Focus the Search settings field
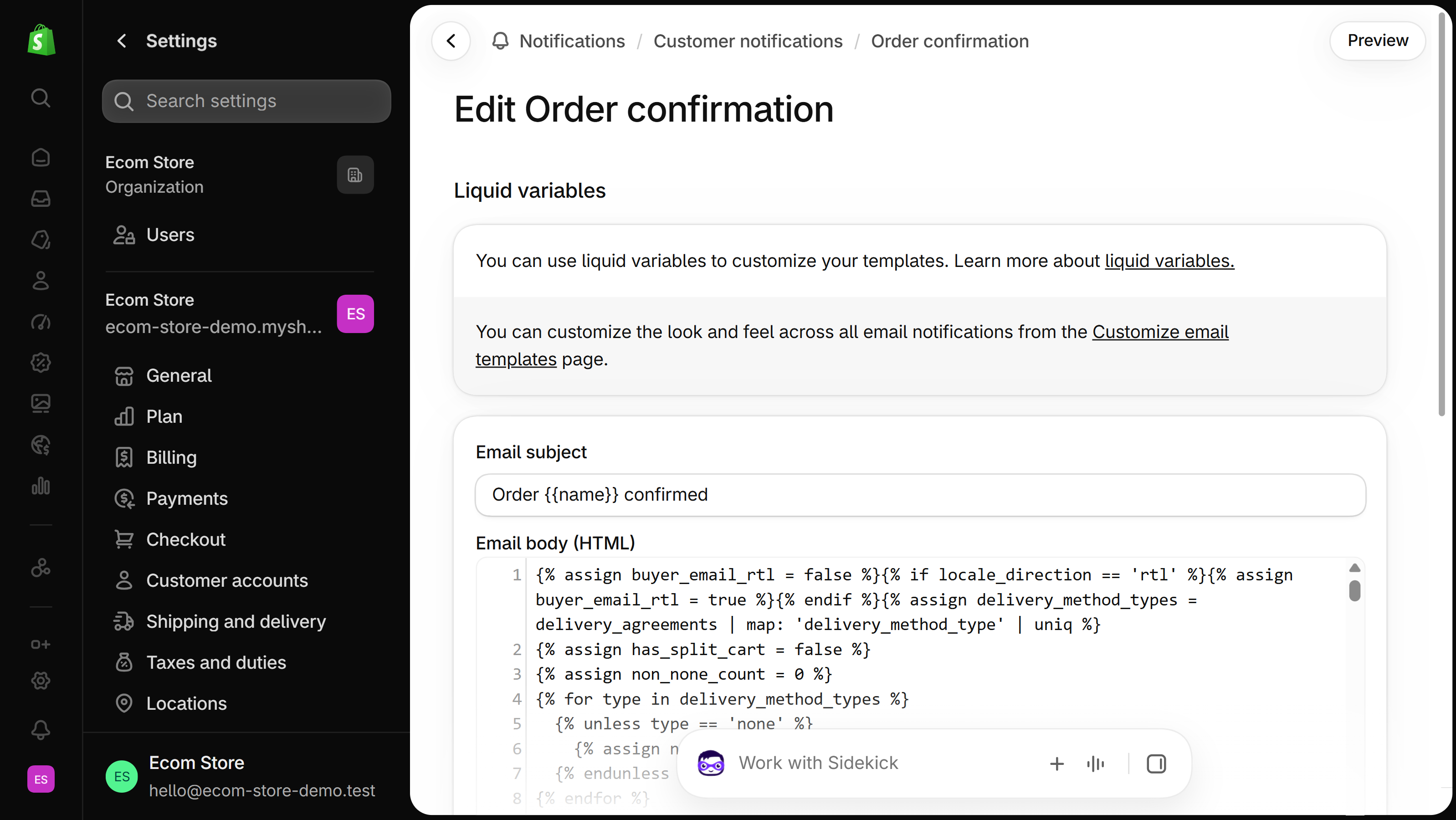The image size is (1456, 820). pyautogui.click(x=246, y=101)
